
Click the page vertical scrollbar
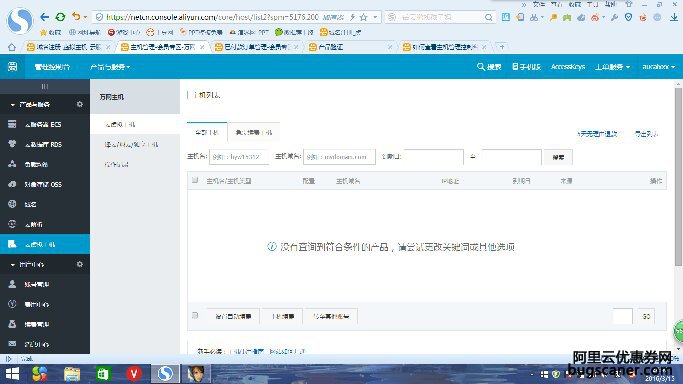(x=678, y=177)
